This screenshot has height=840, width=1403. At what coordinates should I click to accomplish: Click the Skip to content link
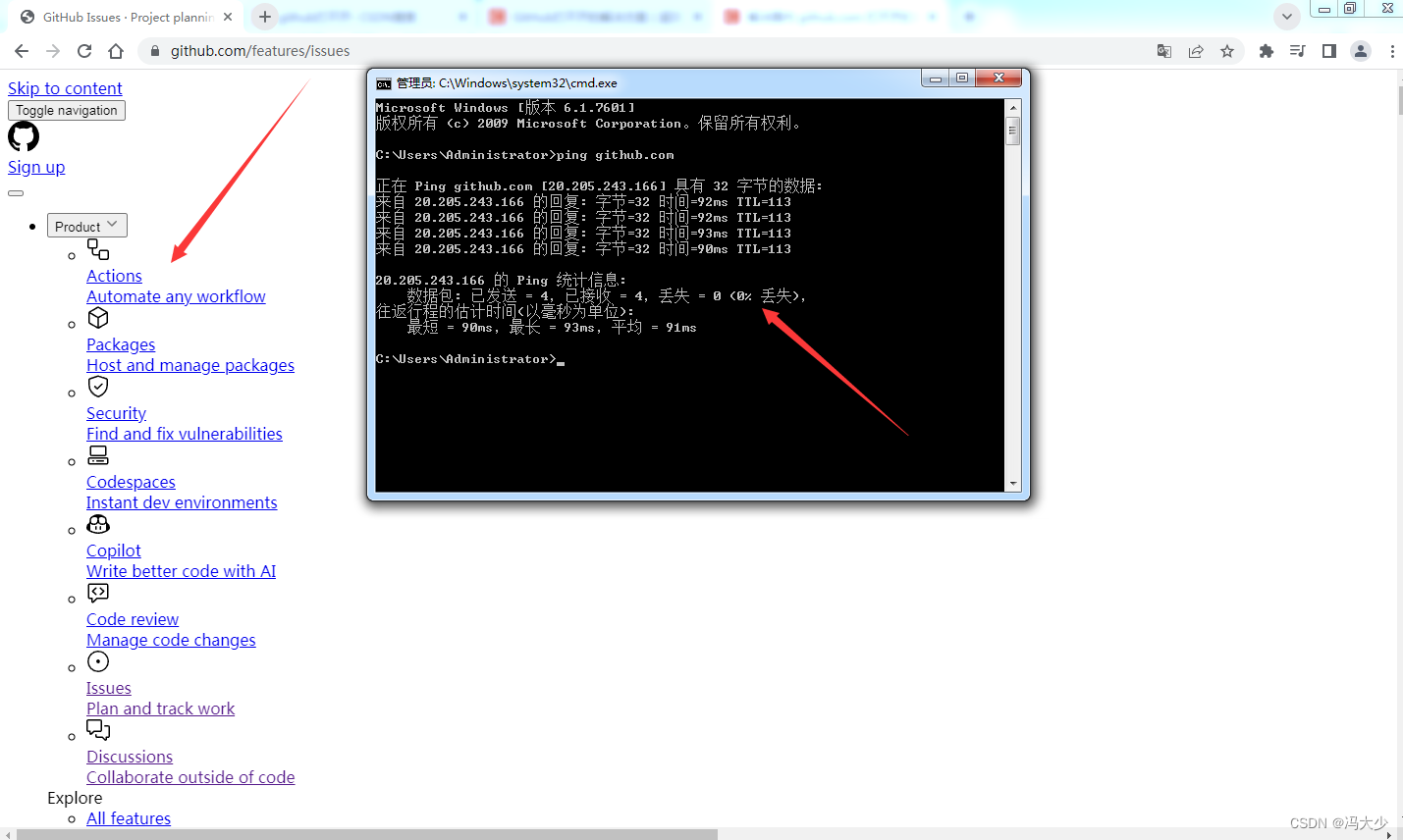point(65,88)
